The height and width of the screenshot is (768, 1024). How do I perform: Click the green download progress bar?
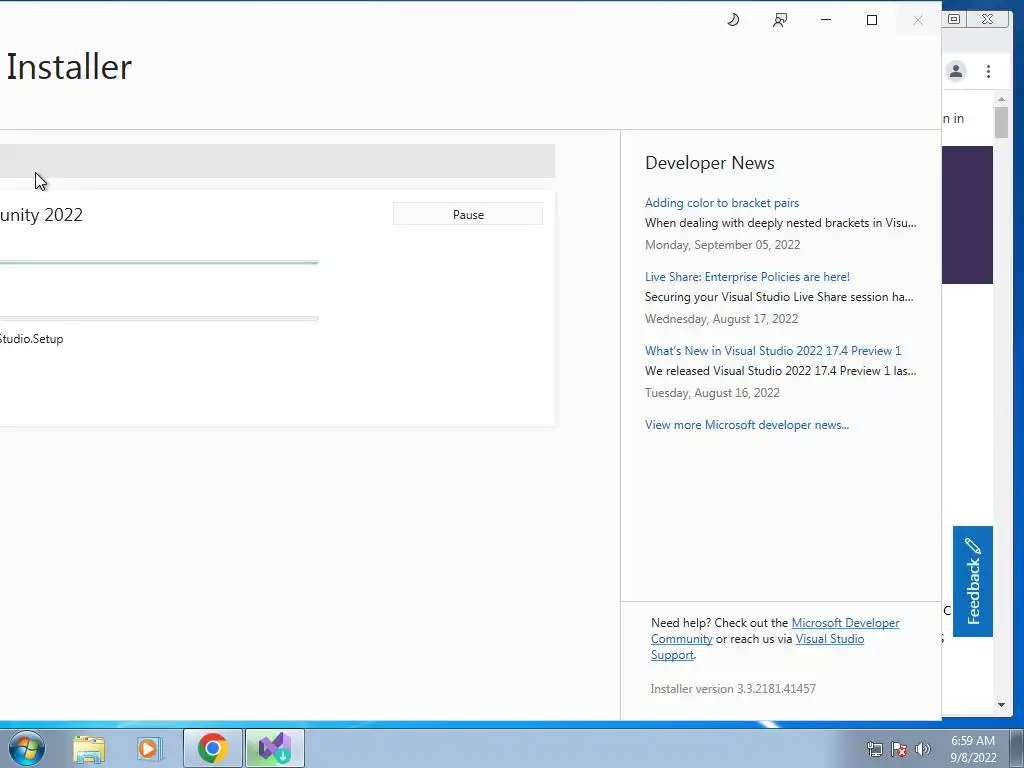[x=159, y=263]
